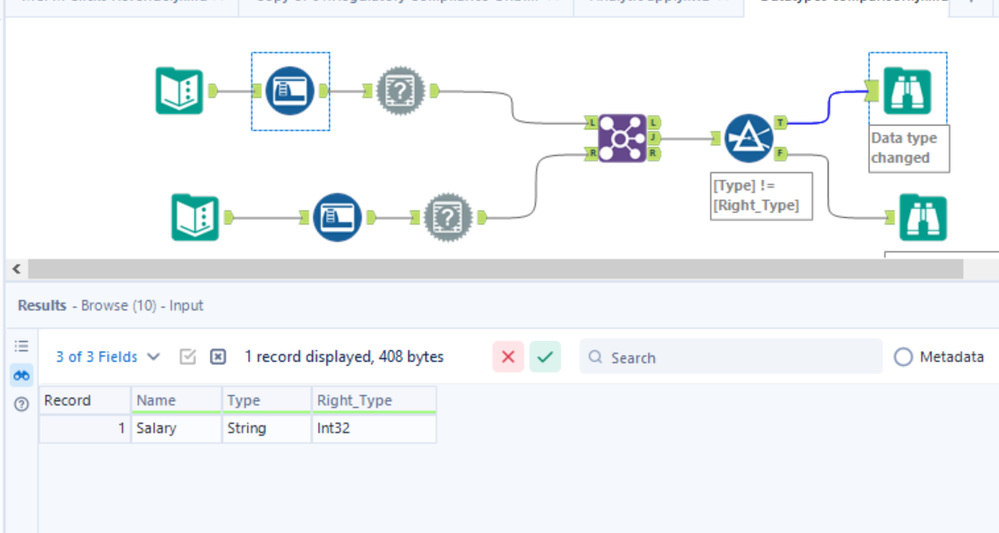Viewport: 999px width, 533px height.
Task: Click the Join tool's R input anchor
Action: [591, 153]
